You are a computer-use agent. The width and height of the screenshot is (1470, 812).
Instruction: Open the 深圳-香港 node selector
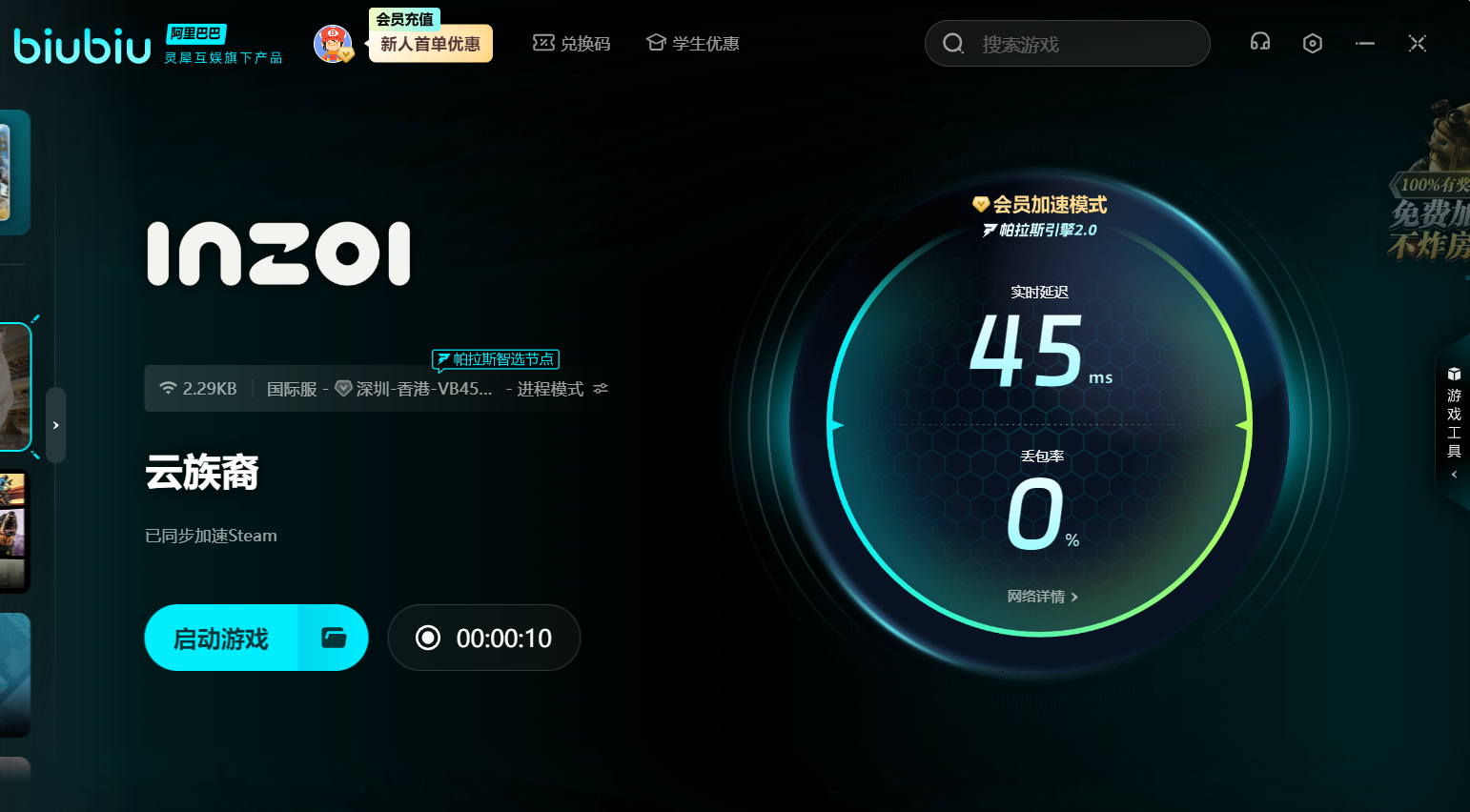[x=423, y=389]
